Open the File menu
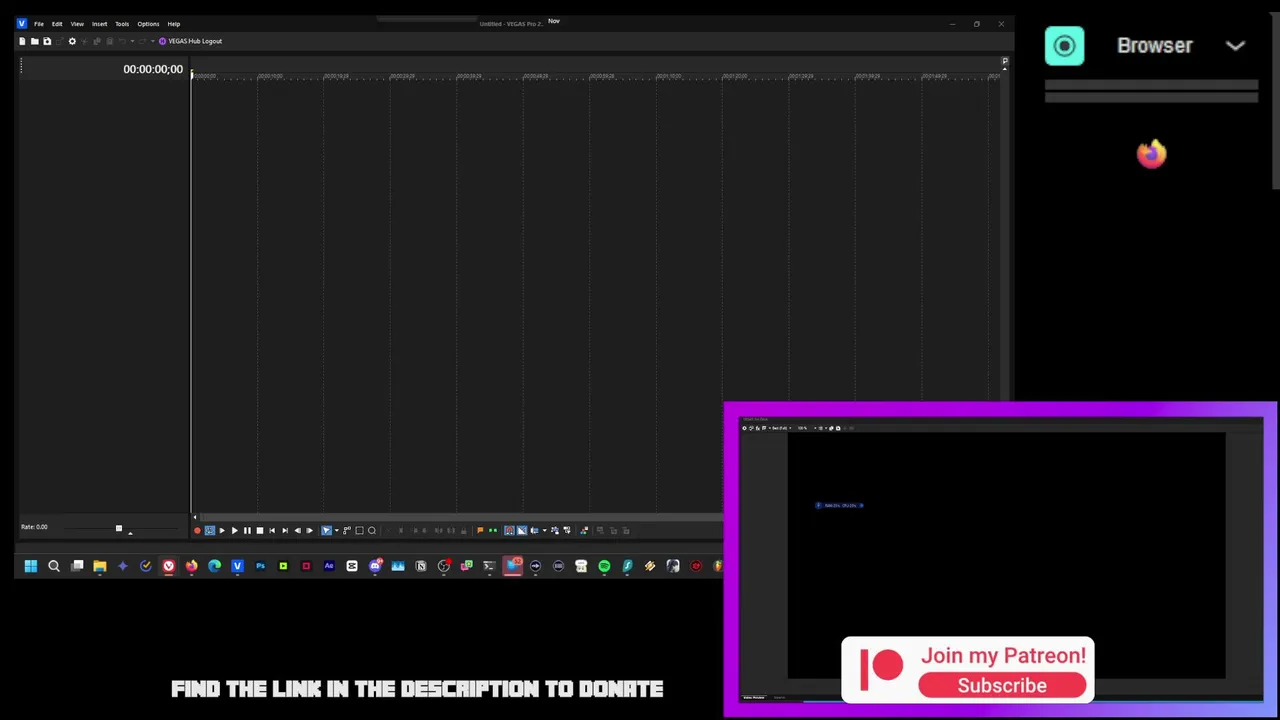Image resolution: width=1280 pixels, height=720 pixels. tap(39, 24)
